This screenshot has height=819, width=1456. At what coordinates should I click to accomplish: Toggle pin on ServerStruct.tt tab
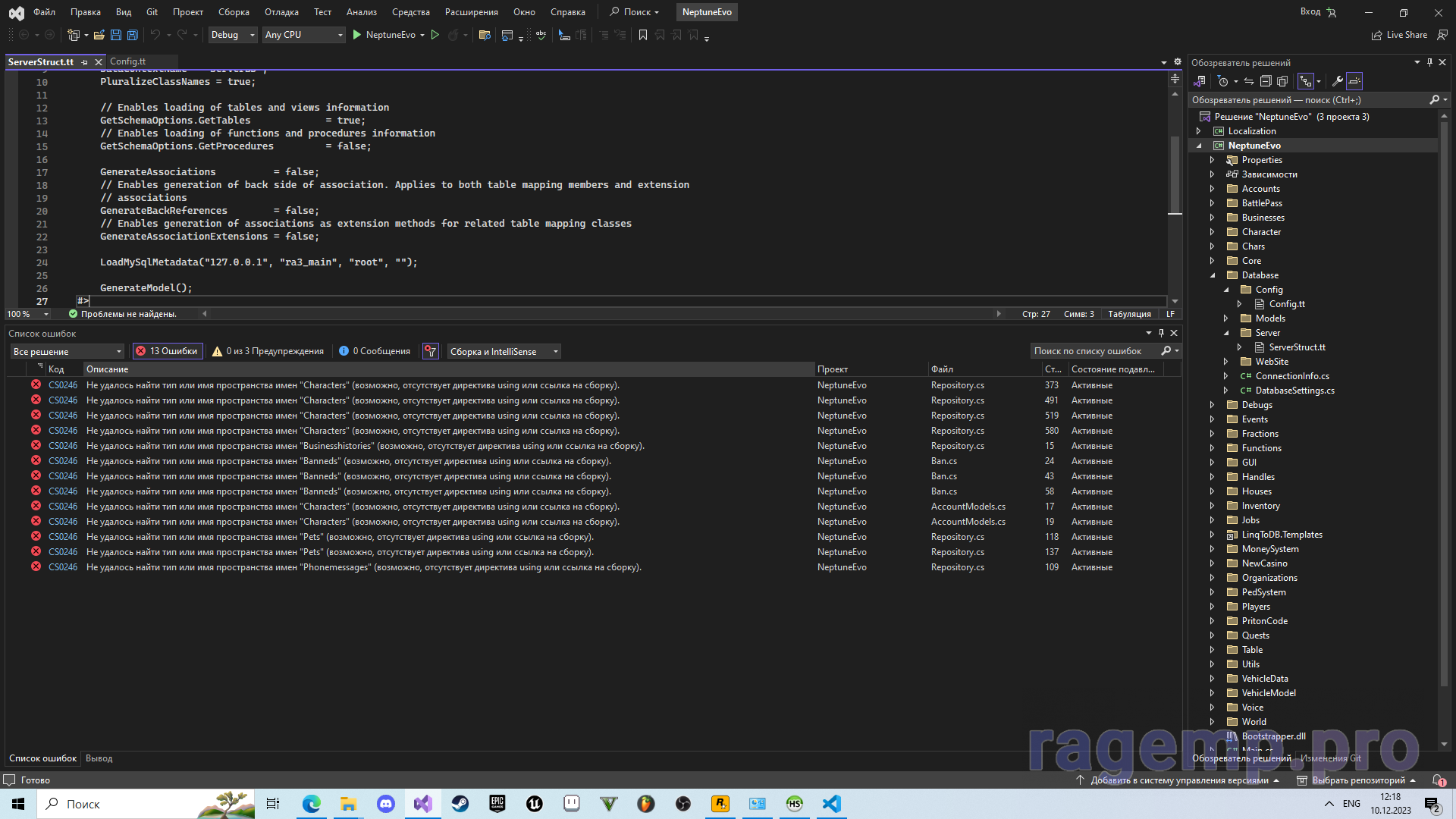point(84,62)
